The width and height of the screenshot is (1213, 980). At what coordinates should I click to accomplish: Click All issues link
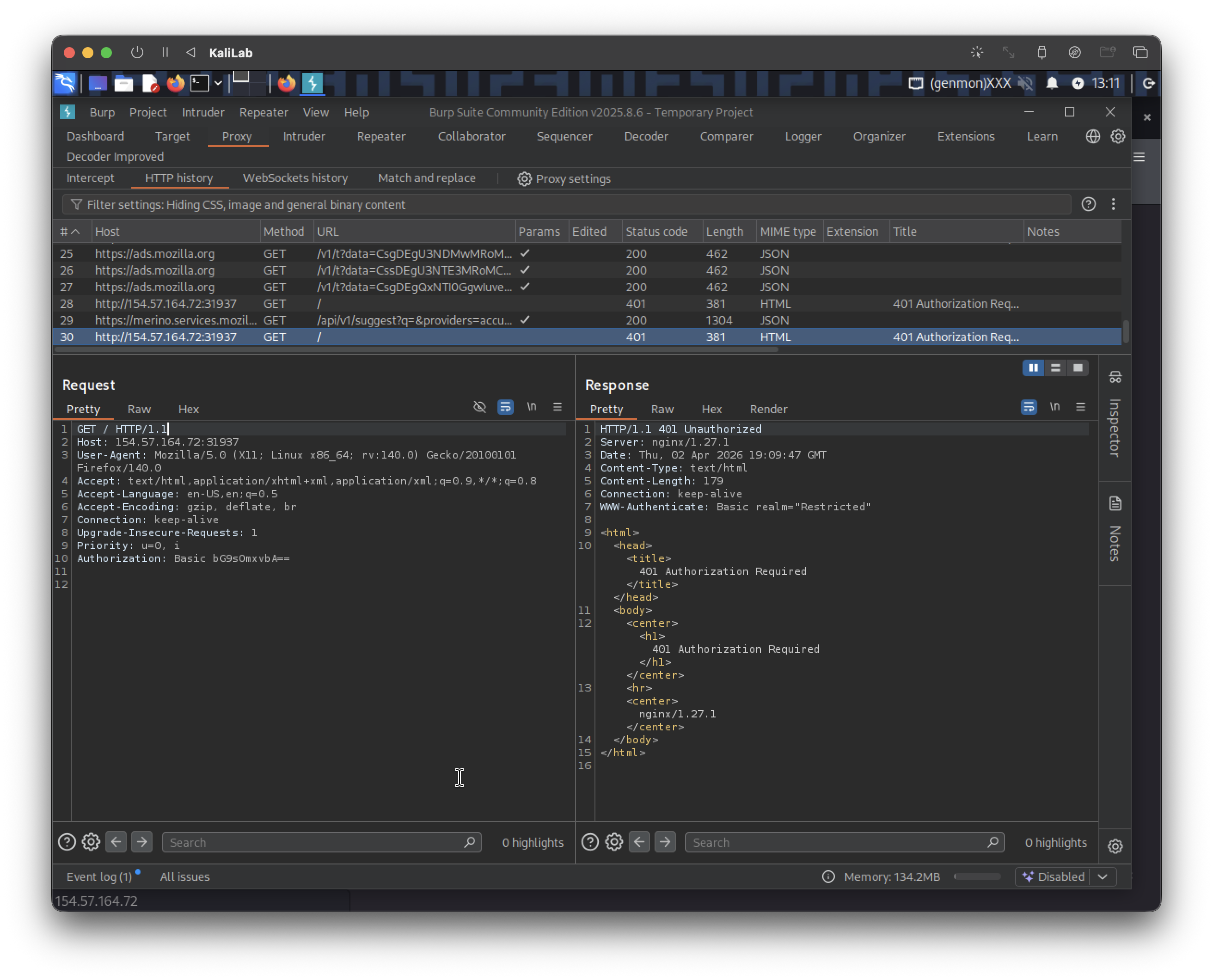coord(184,877)
